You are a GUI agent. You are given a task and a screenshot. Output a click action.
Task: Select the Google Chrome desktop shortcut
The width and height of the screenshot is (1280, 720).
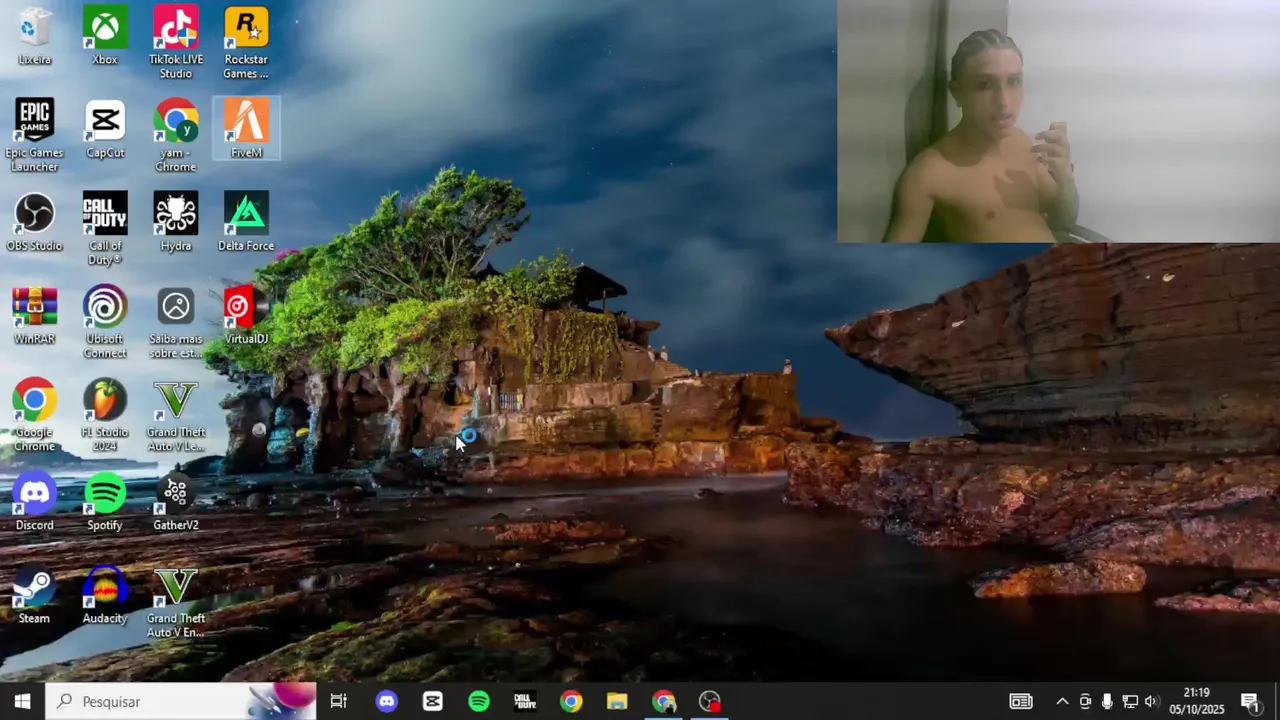click(34, 415)
